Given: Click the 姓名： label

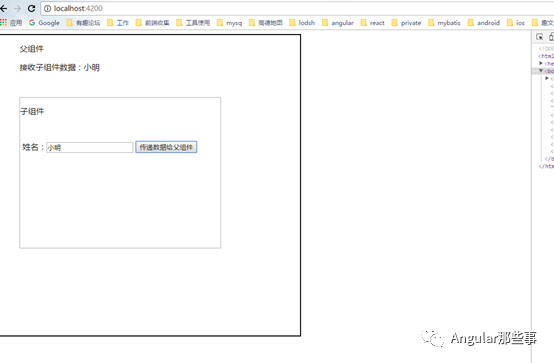Looking at the screenshot, I should 34,147.
